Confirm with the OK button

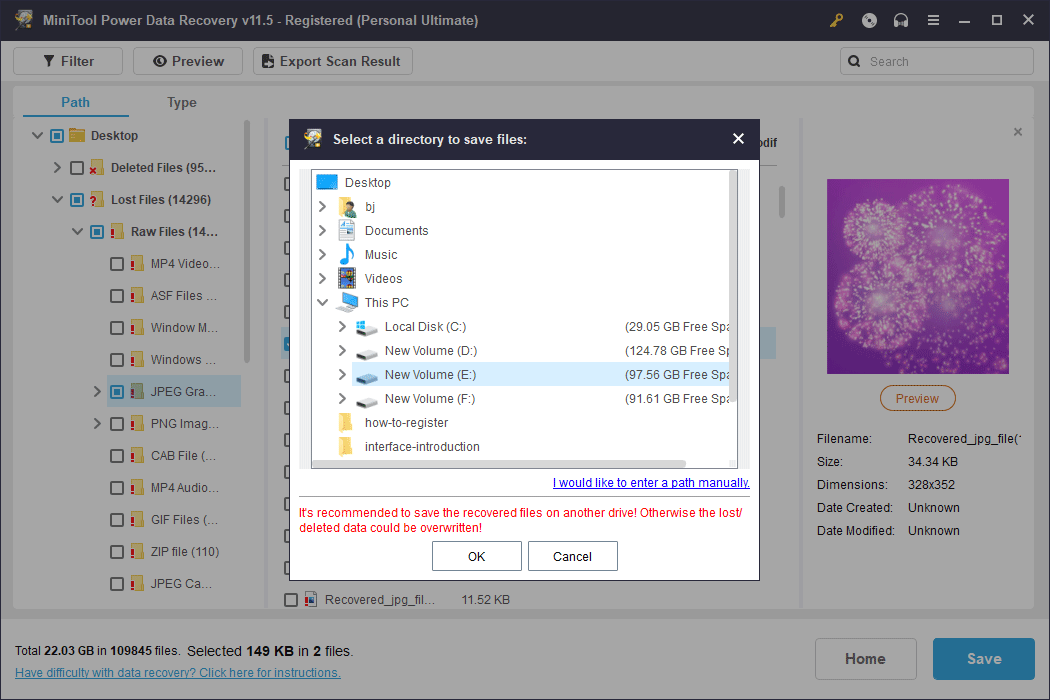tap(477, 556)
